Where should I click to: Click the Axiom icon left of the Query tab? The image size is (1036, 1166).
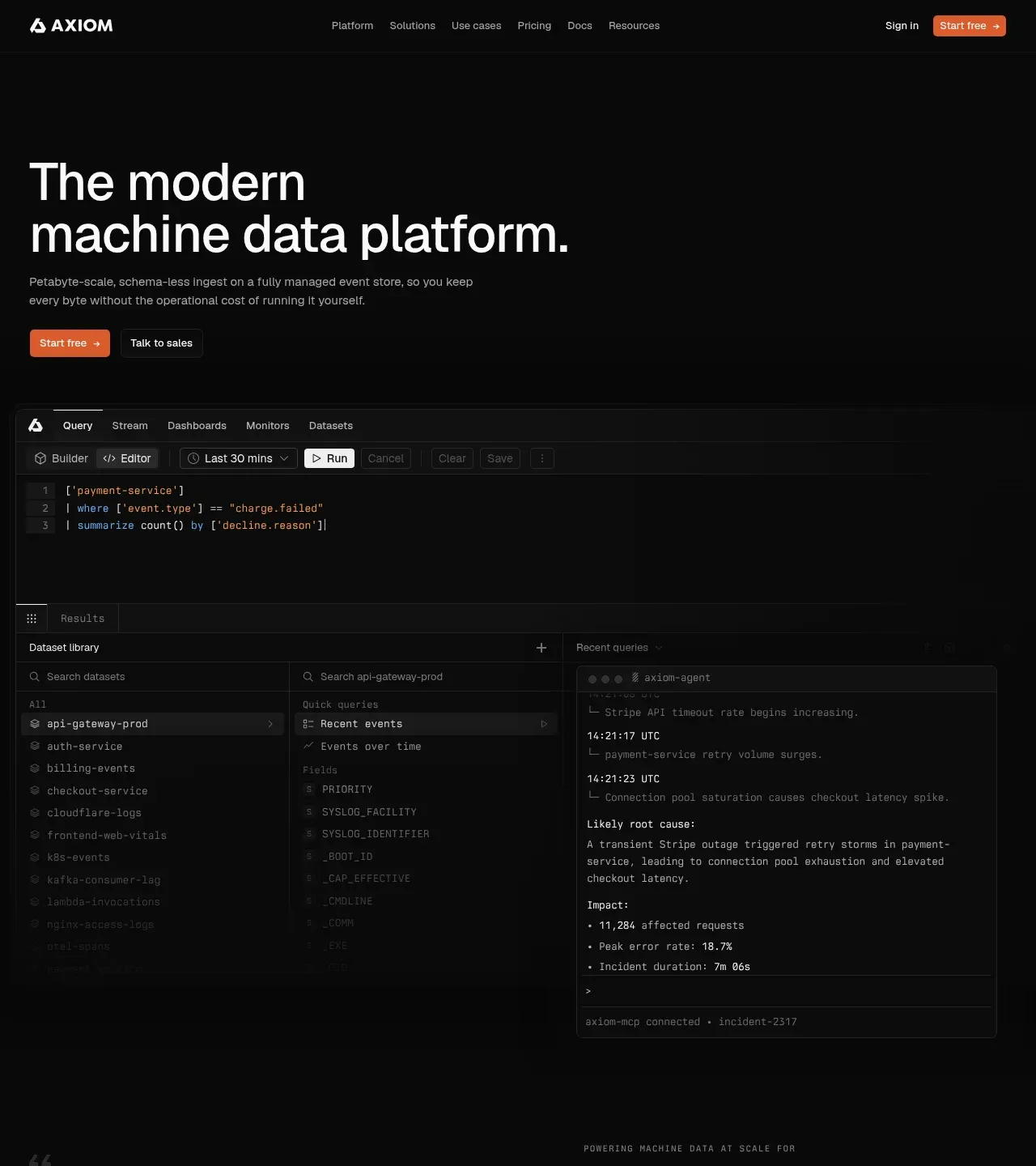[x=36, y=426]
